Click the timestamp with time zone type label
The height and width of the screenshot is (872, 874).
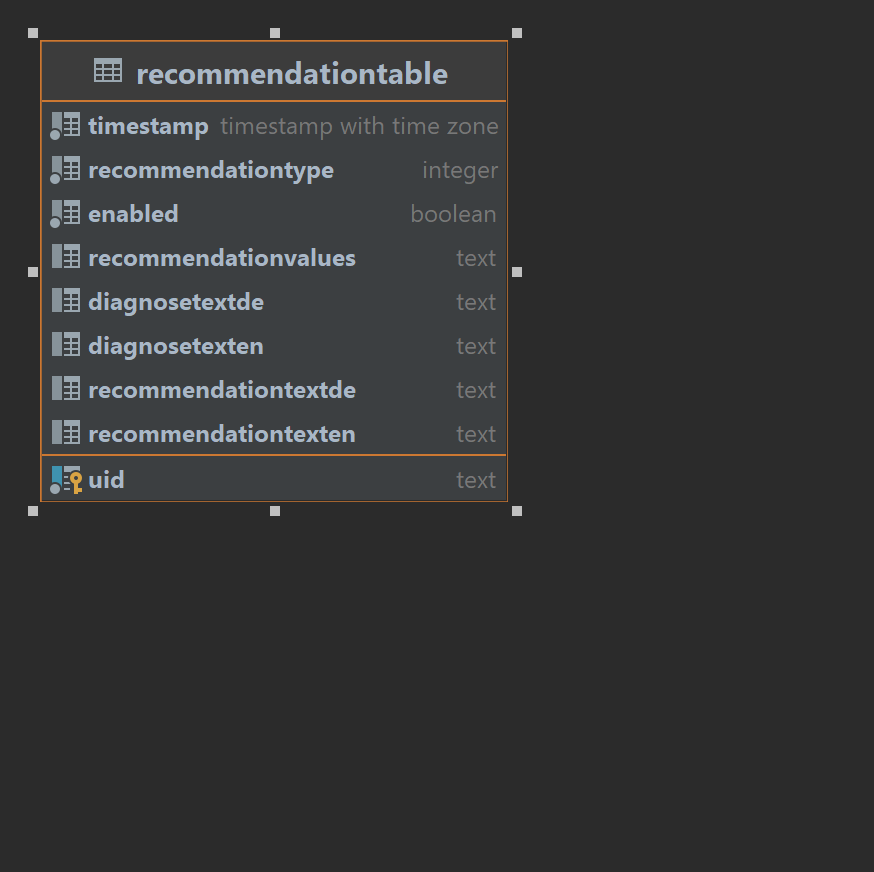pos(359,125)
